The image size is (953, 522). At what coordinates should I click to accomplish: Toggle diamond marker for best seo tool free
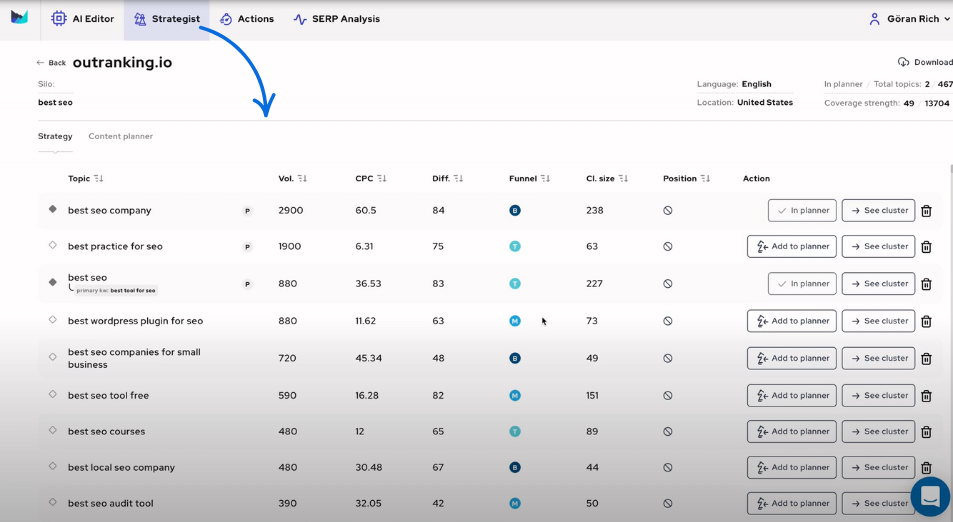click(53, 394)
